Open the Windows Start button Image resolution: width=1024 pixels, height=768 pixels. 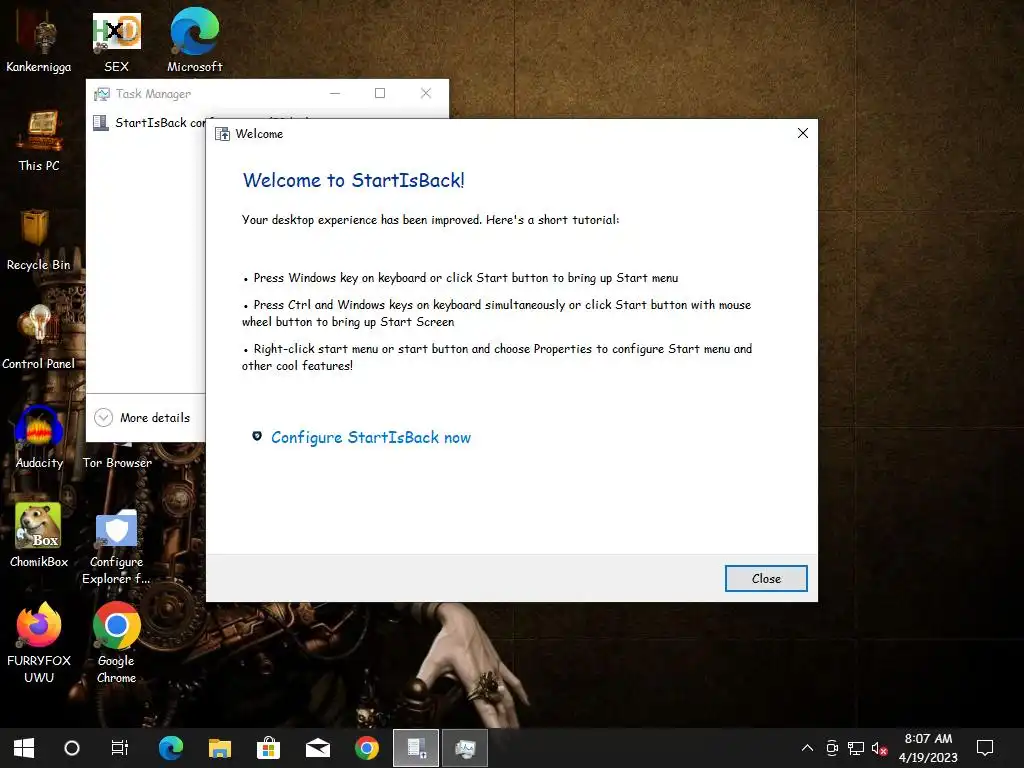point(24,748)
